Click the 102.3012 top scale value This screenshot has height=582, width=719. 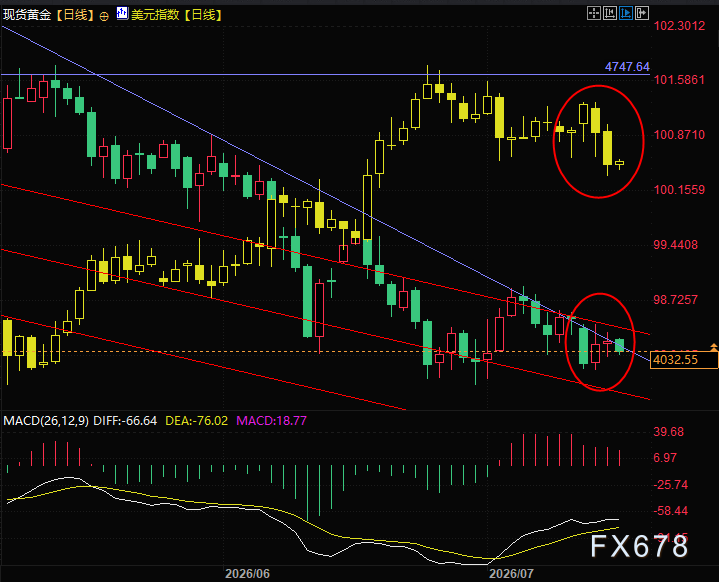pos(680,26)
